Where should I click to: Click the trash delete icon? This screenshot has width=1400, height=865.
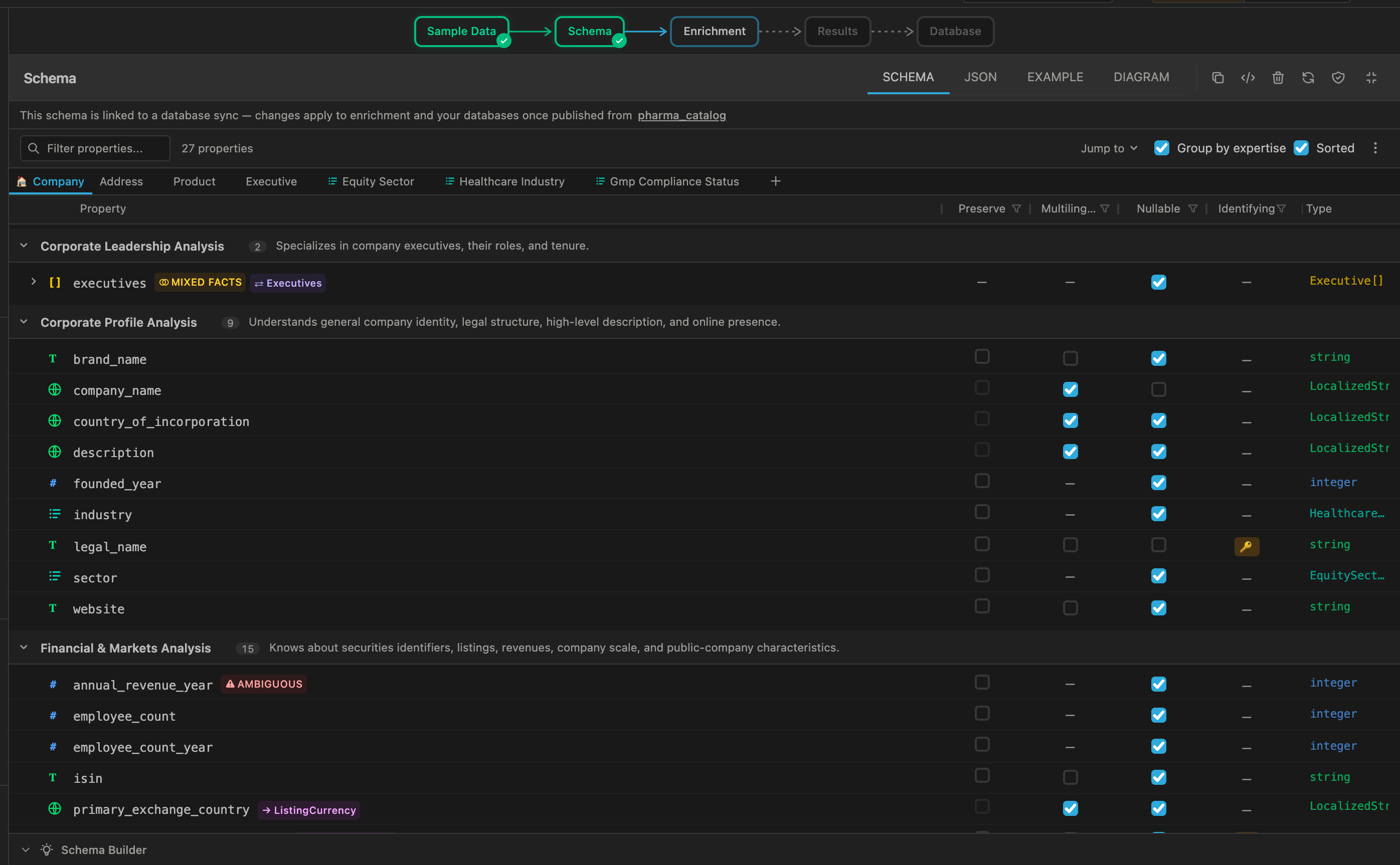tap(1278, 78)
